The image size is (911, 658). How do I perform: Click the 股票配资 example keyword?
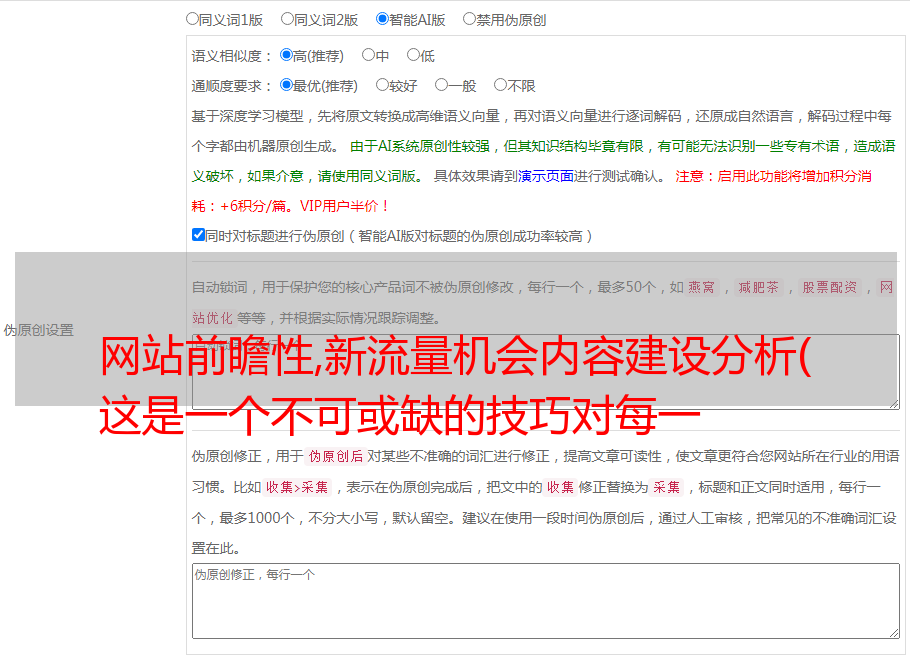click(830, 287)
